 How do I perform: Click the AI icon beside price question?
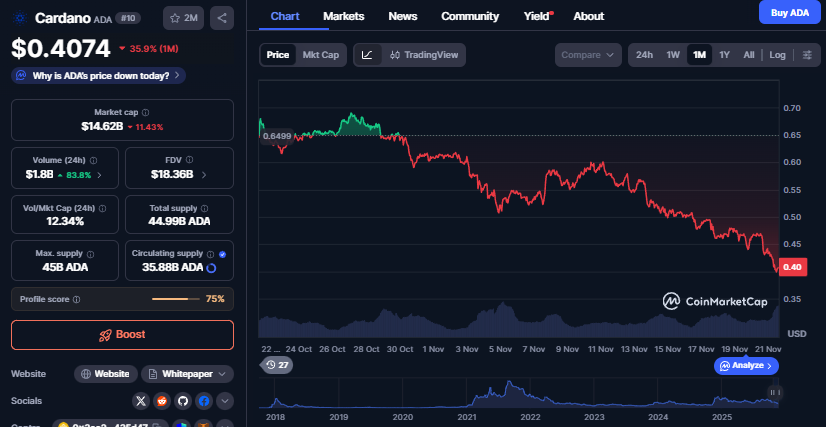[x=21, y=75]
